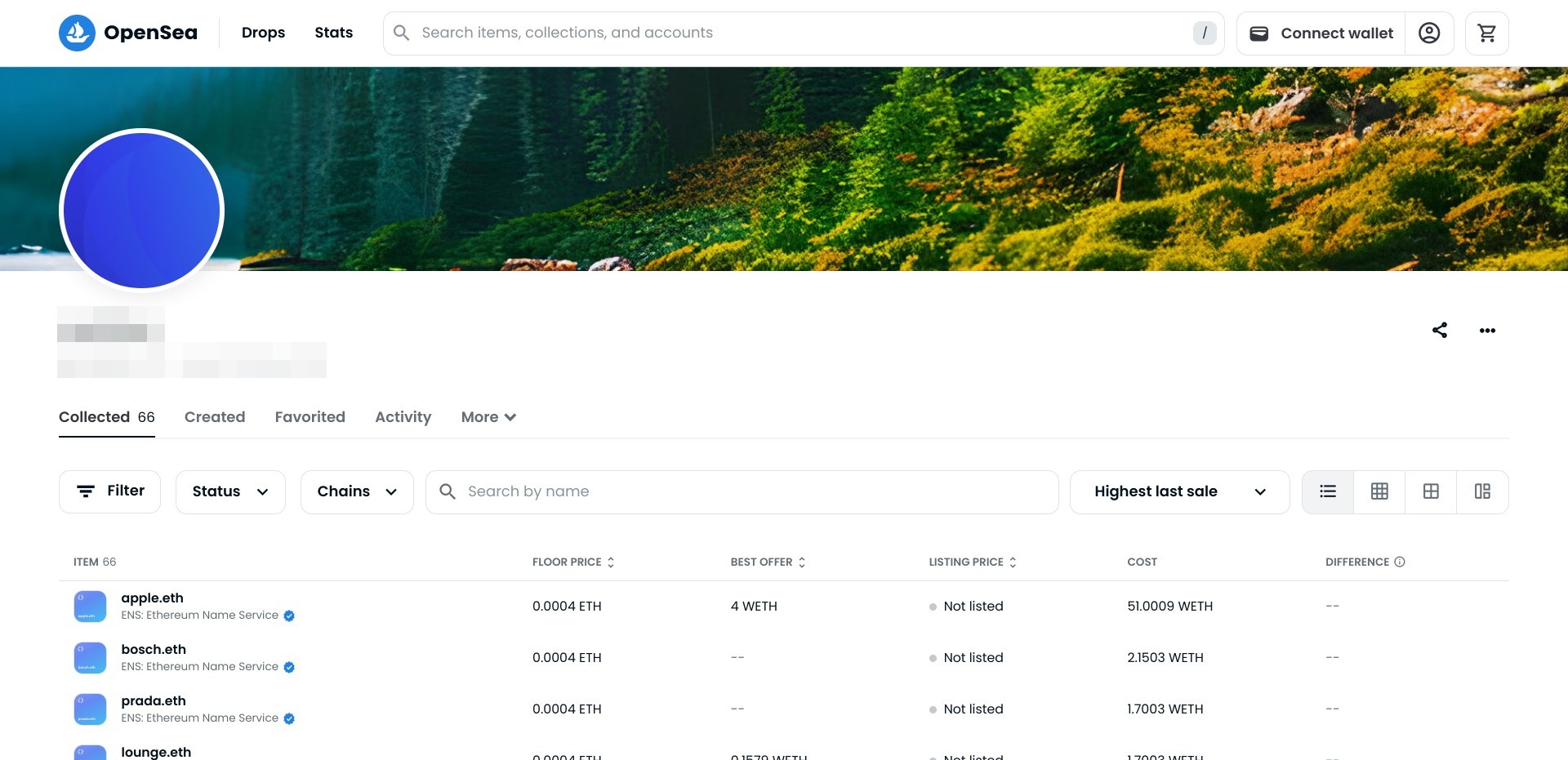Open the bosch.eth item thumbnail
The image size is (1568, 760).
tap(90, 658)
